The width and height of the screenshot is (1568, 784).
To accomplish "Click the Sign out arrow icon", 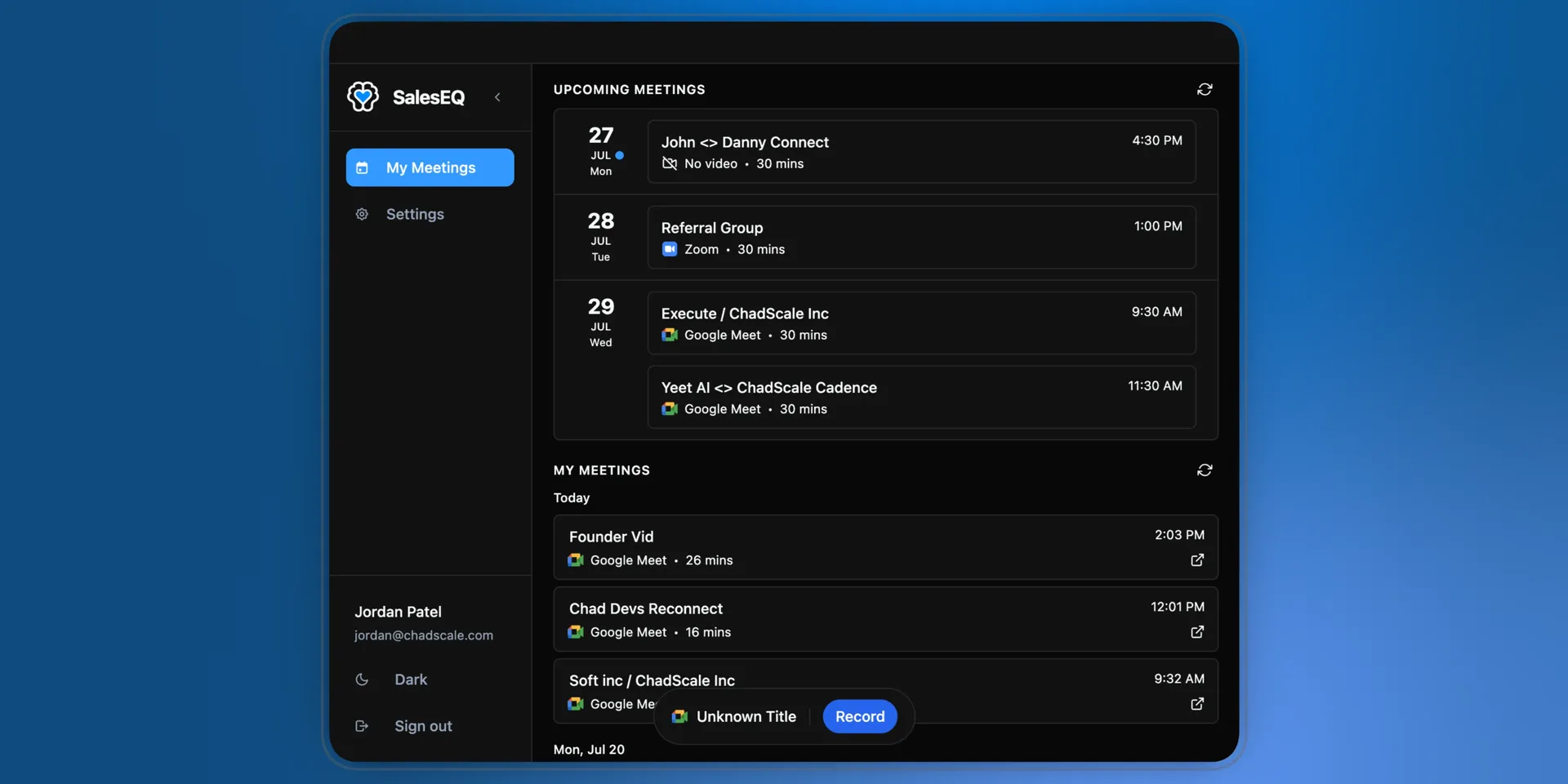I will click(x=362, y=726).
